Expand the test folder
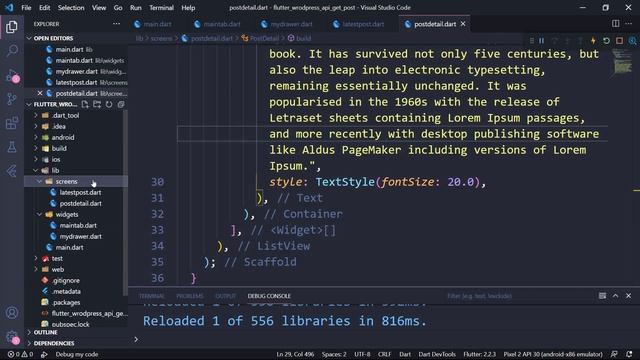 pos(36,259)
